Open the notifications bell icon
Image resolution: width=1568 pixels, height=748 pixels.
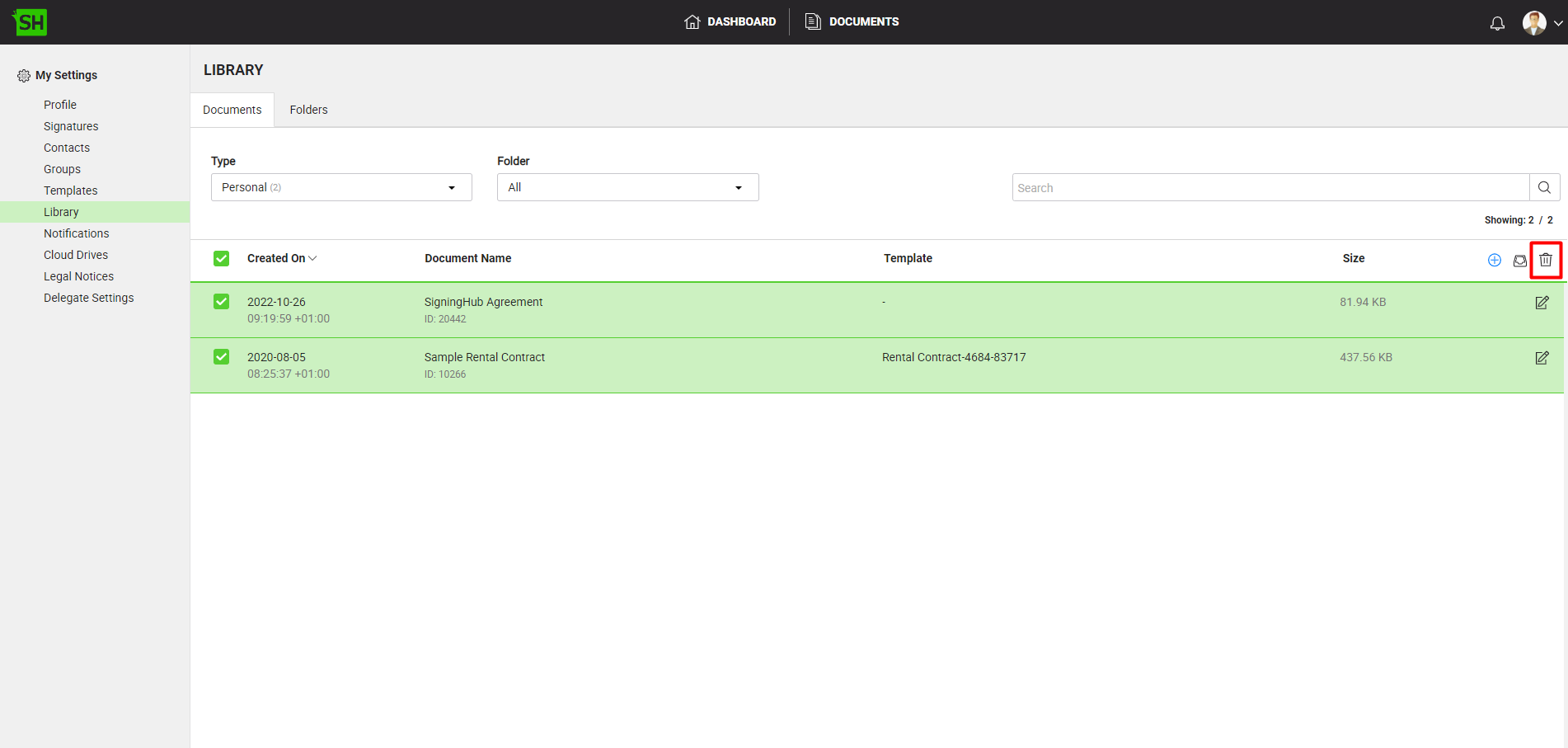point(1497,23)
